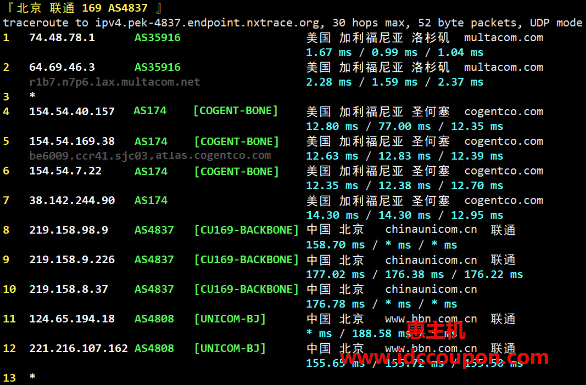Click latency value 12.70 ms
Viewport: 586px width, 385px height.
(477, 185)
